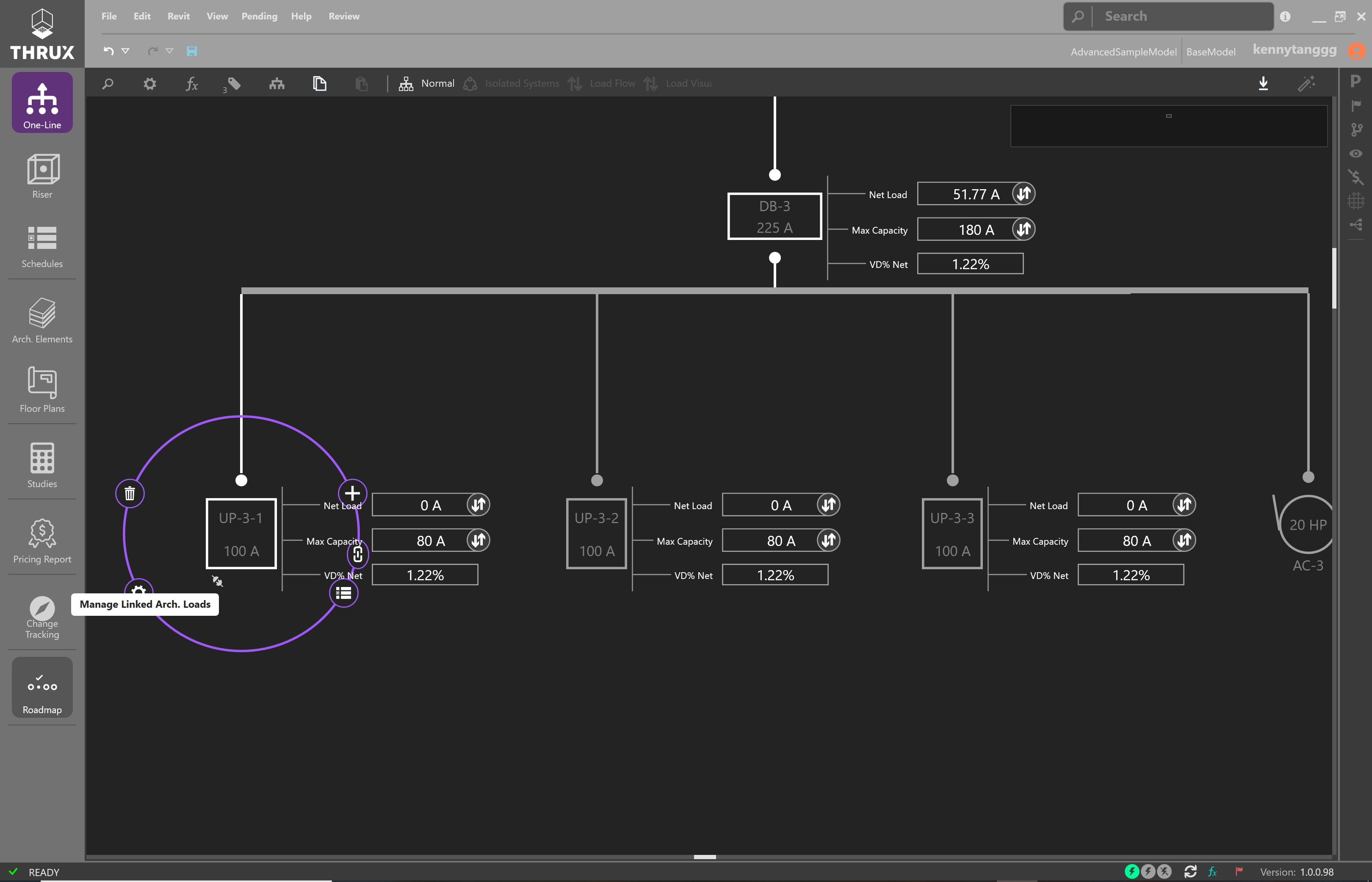Click the magic wand icon
Viewport: 1372px width, 882px height.
(1306, 84)
